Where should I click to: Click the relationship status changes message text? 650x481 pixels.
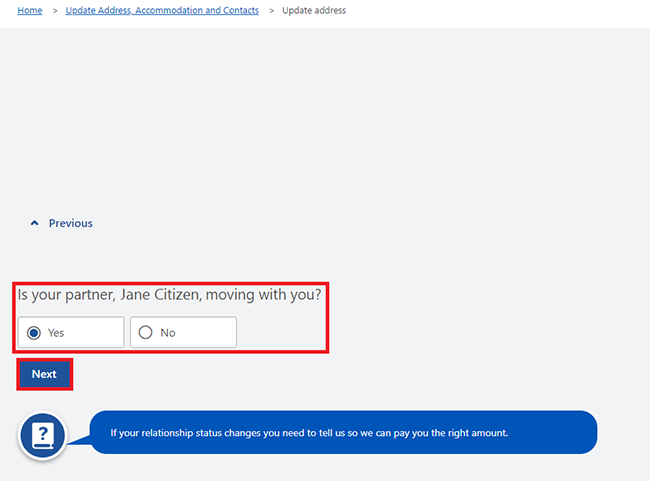coord(309,433)
